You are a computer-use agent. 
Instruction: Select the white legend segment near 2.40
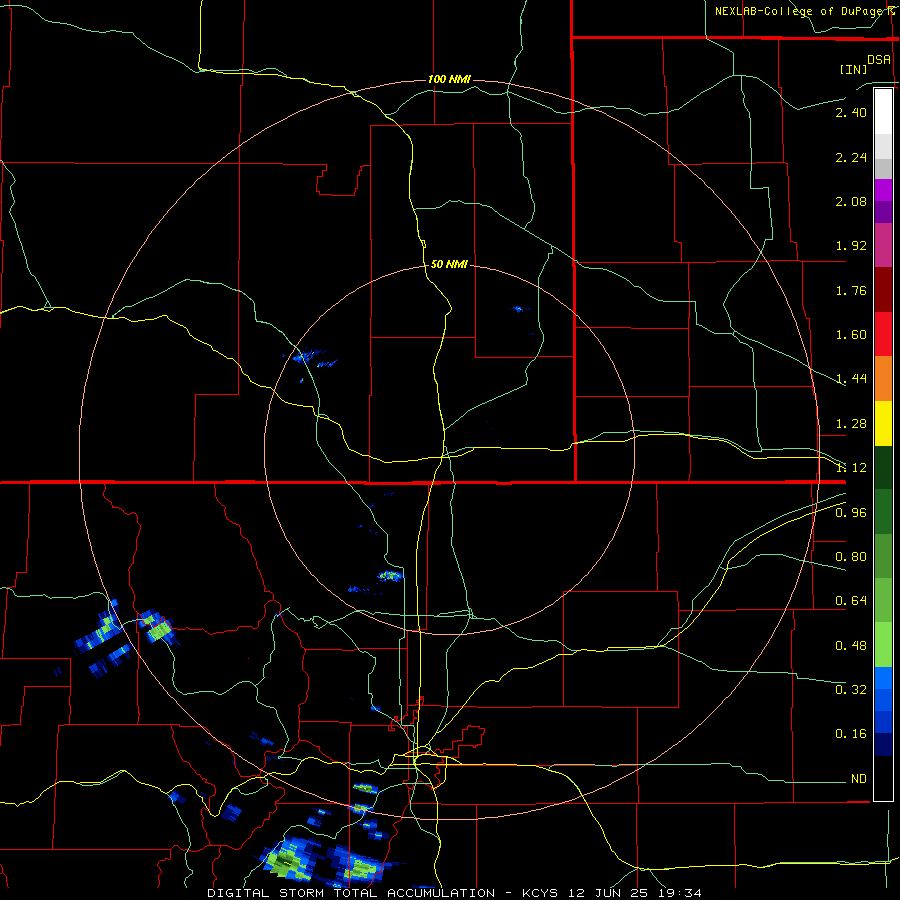point(883,111)
